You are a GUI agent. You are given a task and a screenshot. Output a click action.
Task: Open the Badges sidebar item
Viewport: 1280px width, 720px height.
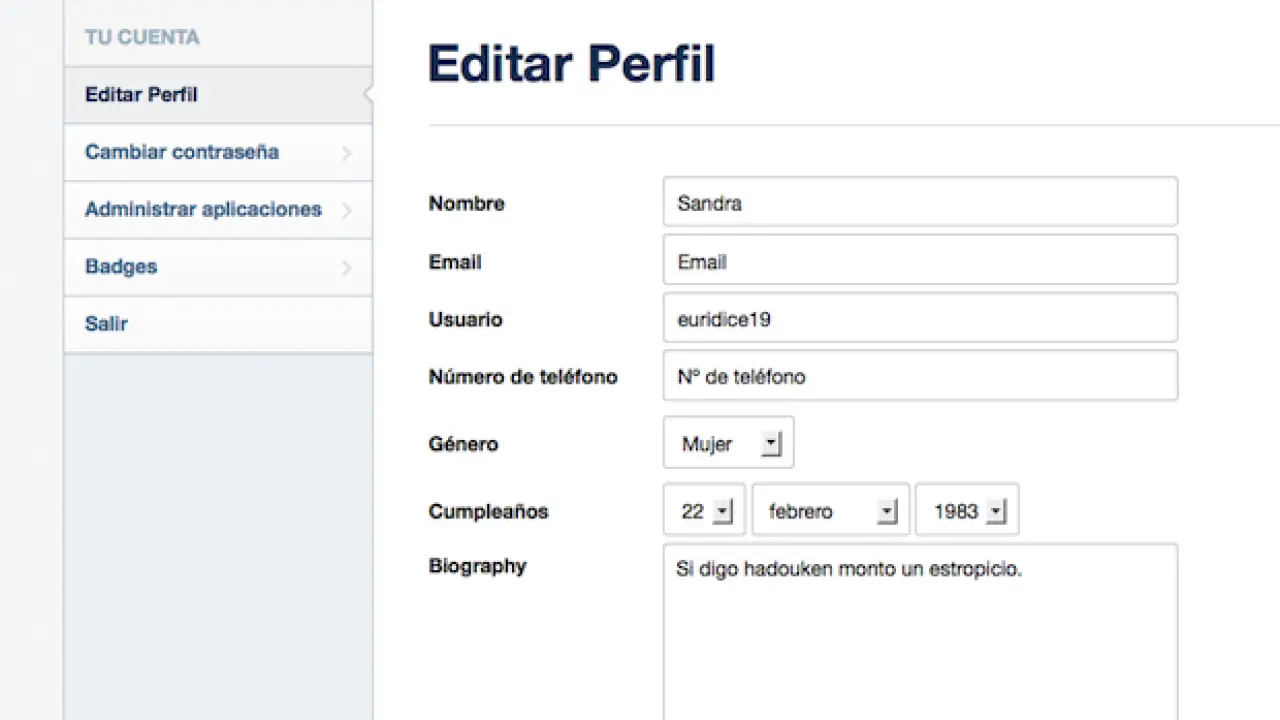click(121, 266)
